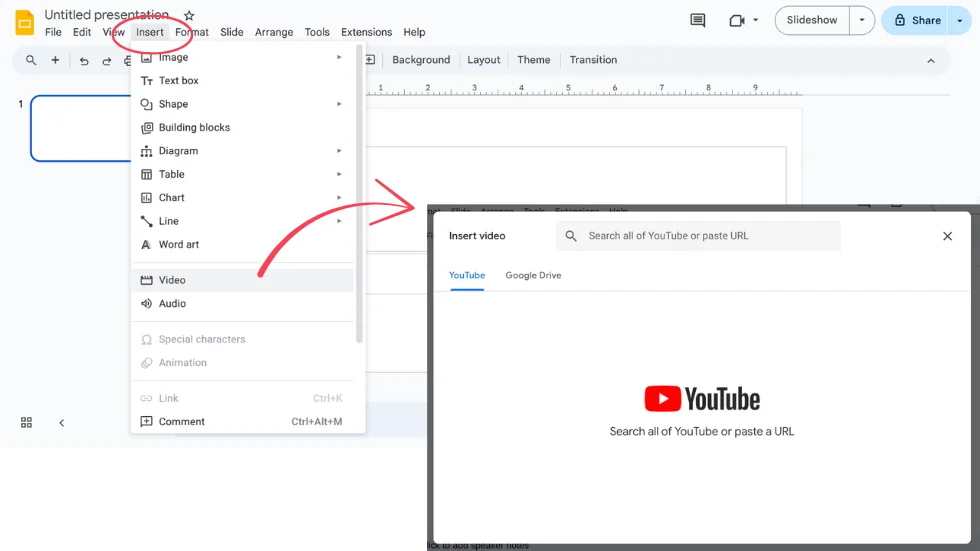Click the Special characters menu item
Image resolution: width=980 pixels, height=551 pixels.
(x=242, y=339)
